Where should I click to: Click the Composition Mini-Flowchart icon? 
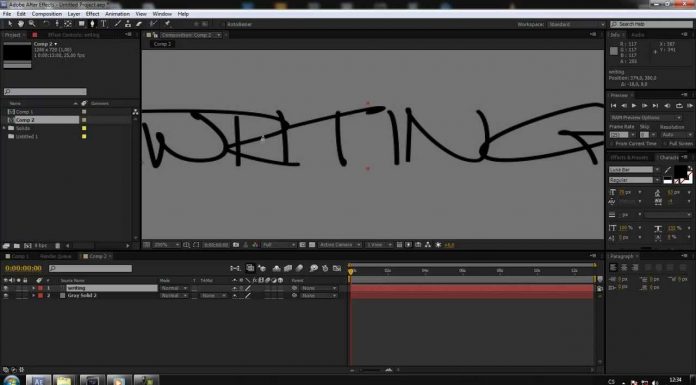[235, 268]
